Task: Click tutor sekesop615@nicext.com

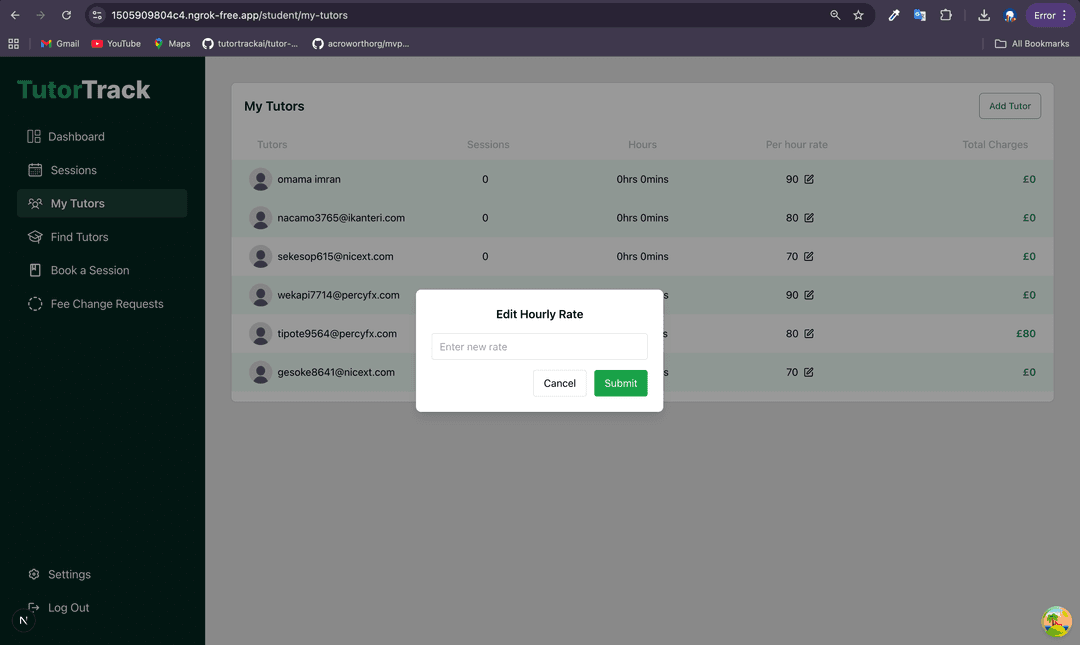Action: 335,256
